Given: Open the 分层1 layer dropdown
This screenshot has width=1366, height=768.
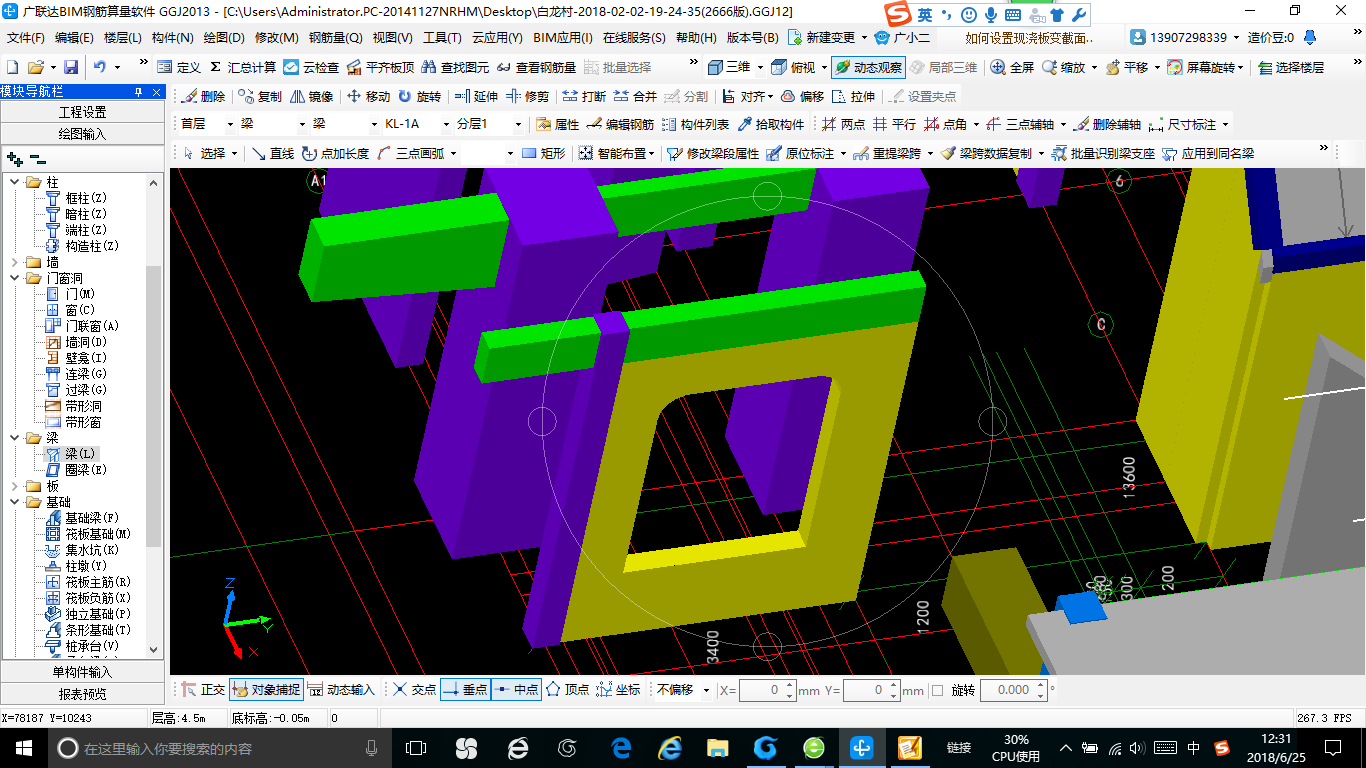Looking at the screenshot, I should point(517,124).
